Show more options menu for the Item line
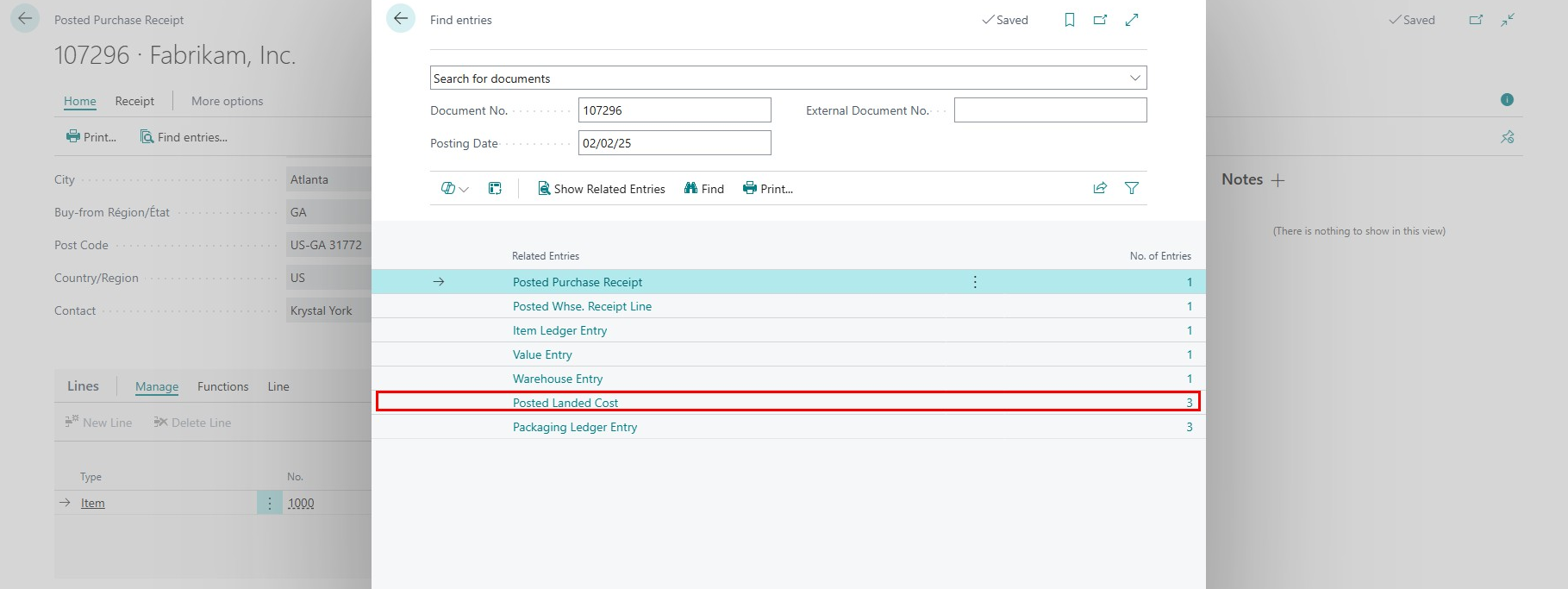Screen dimensions: 1568x589 [269, 503]
